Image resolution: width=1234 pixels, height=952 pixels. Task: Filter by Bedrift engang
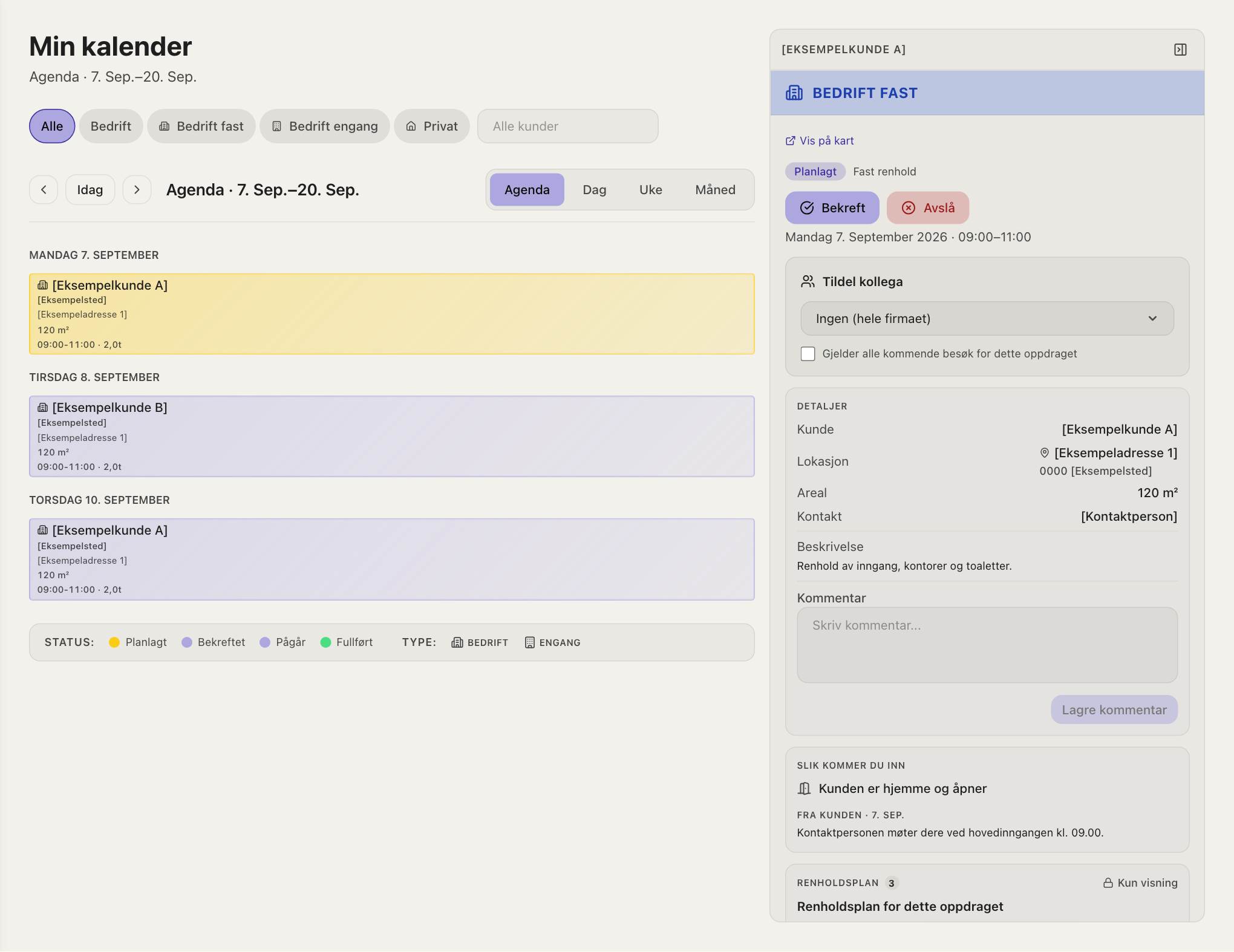pyautogui.click(x=325, y=126)
